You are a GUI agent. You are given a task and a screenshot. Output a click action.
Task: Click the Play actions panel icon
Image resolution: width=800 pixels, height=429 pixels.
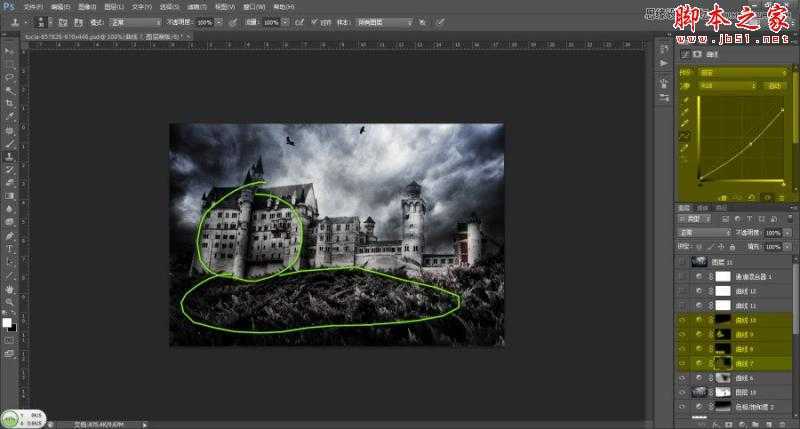click(x=663, y=63)
